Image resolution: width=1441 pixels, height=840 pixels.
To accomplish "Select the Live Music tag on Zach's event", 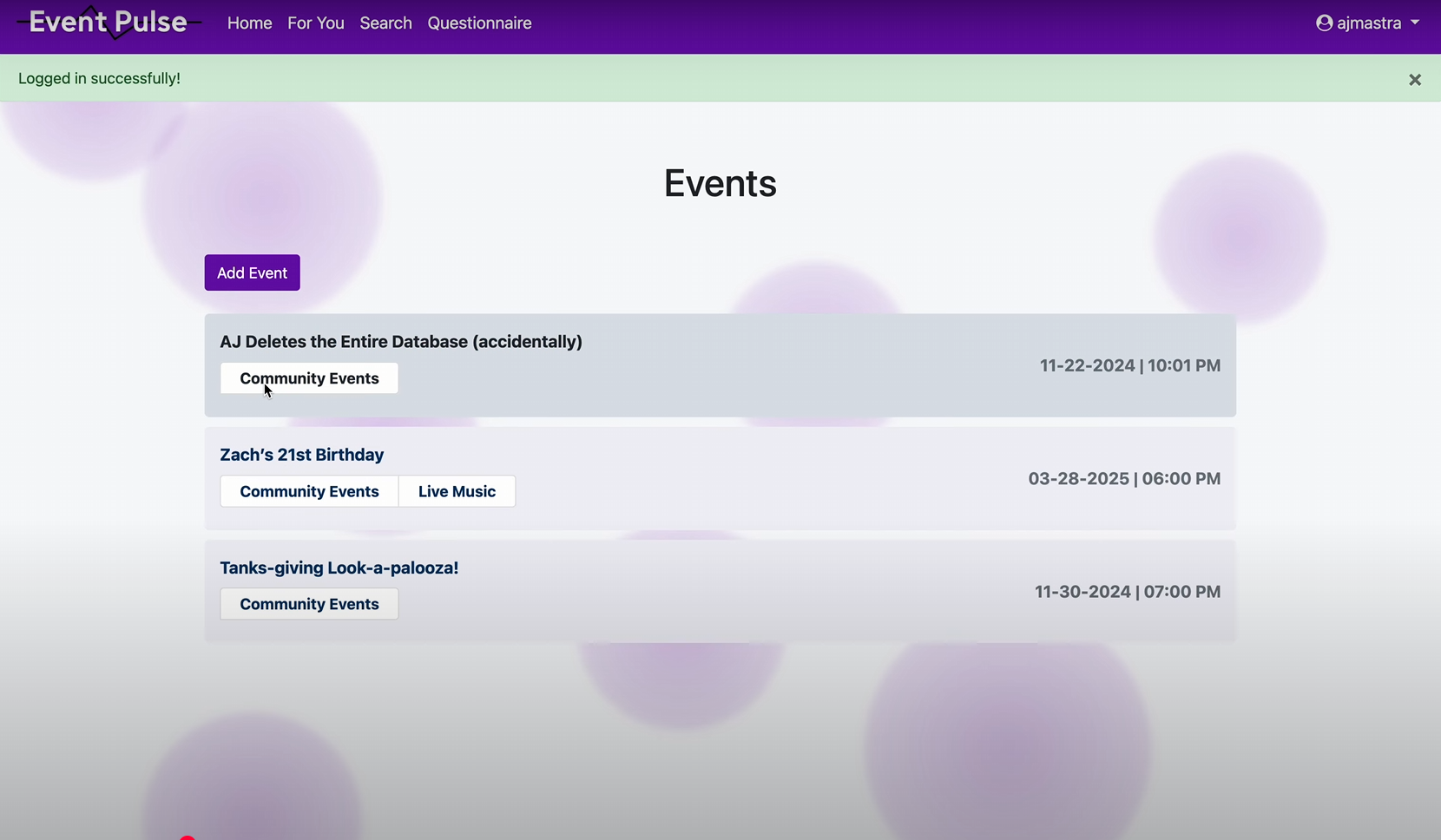I will (x=457, y=490).
